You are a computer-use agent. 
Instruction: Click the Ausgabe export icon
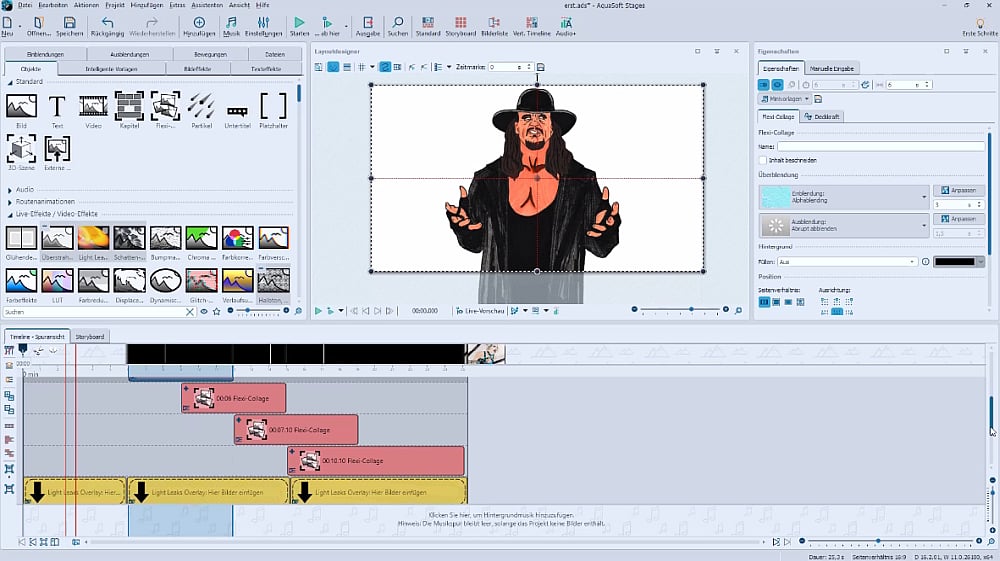367,26
